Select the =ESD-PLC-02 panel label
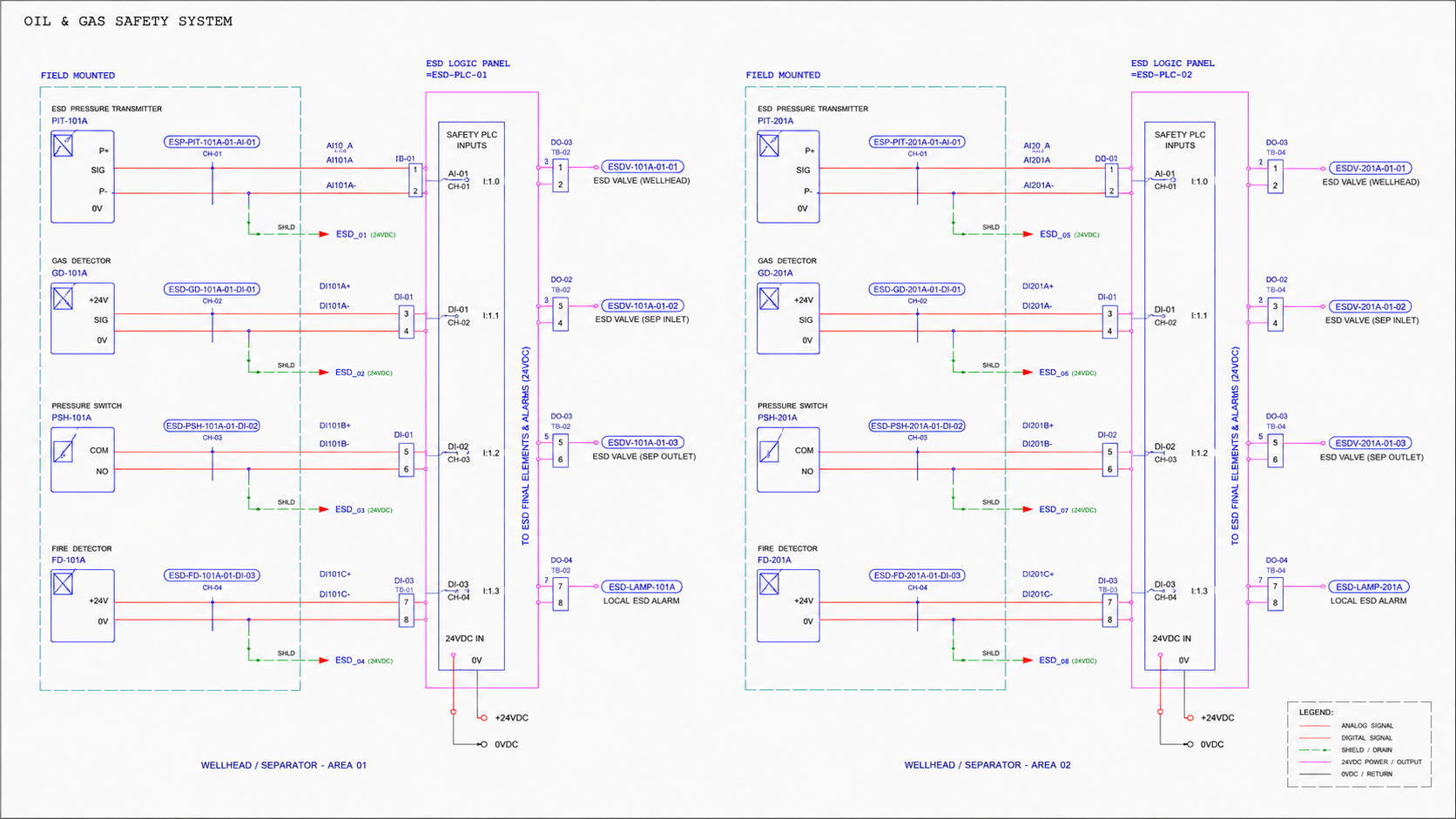 (1162, 75)
